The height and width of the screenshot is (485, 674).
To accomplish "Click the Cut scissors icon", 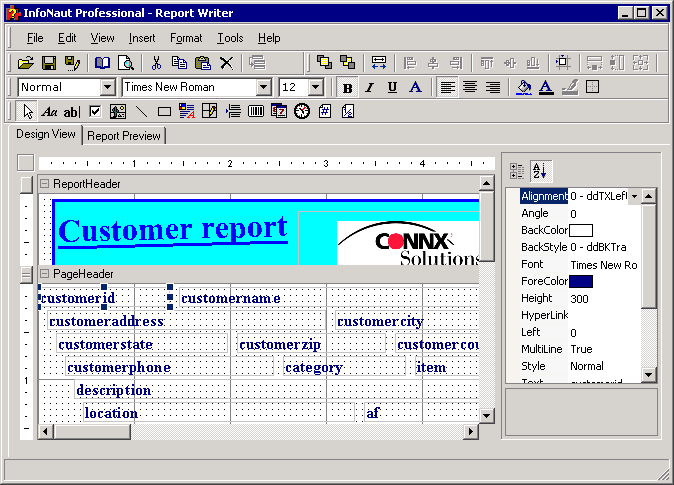I will point(156,63).
